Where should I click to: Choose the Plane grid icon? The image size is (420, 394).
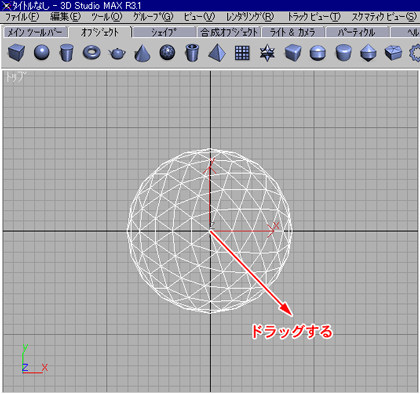[242, 53]
